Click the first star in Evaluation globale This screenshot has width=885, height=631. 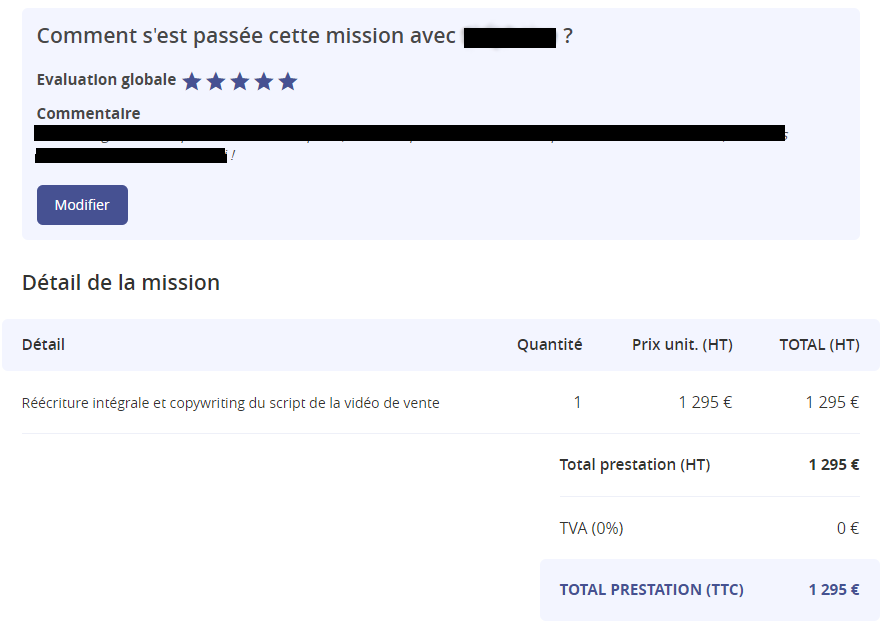(192, 82)
